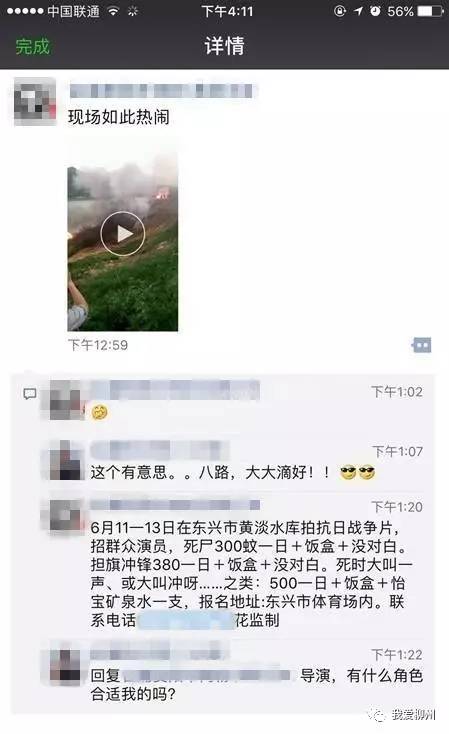Open the poster's blurred username link

(161, 90)
